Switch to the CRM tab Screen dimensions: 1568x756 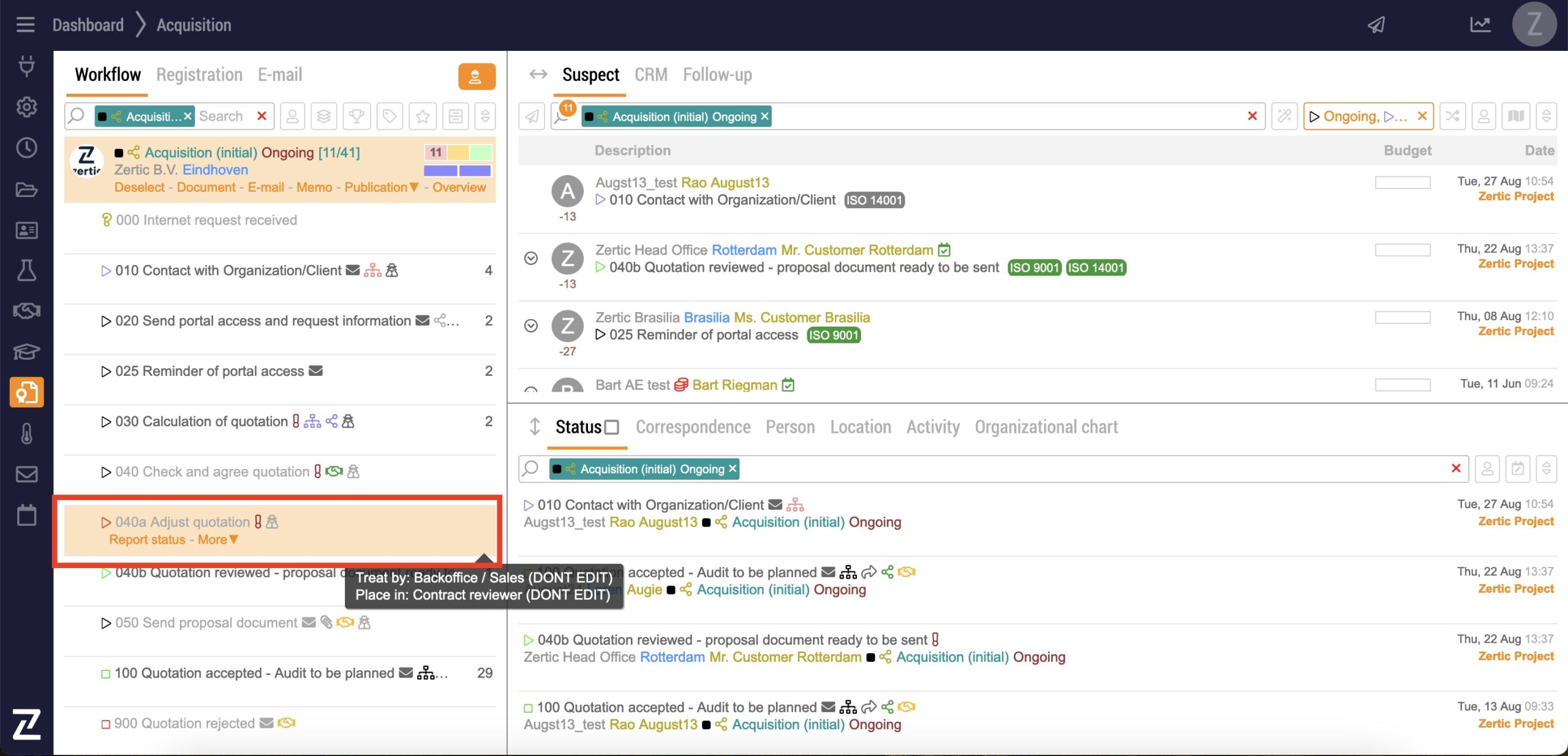coord(650,75)
